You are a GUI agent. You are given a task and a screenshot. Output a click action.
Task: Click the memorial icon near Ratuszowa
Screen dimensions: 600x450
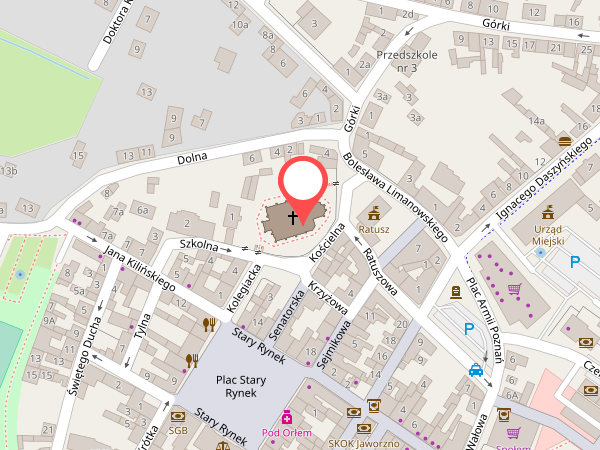[x=455, y=292]
